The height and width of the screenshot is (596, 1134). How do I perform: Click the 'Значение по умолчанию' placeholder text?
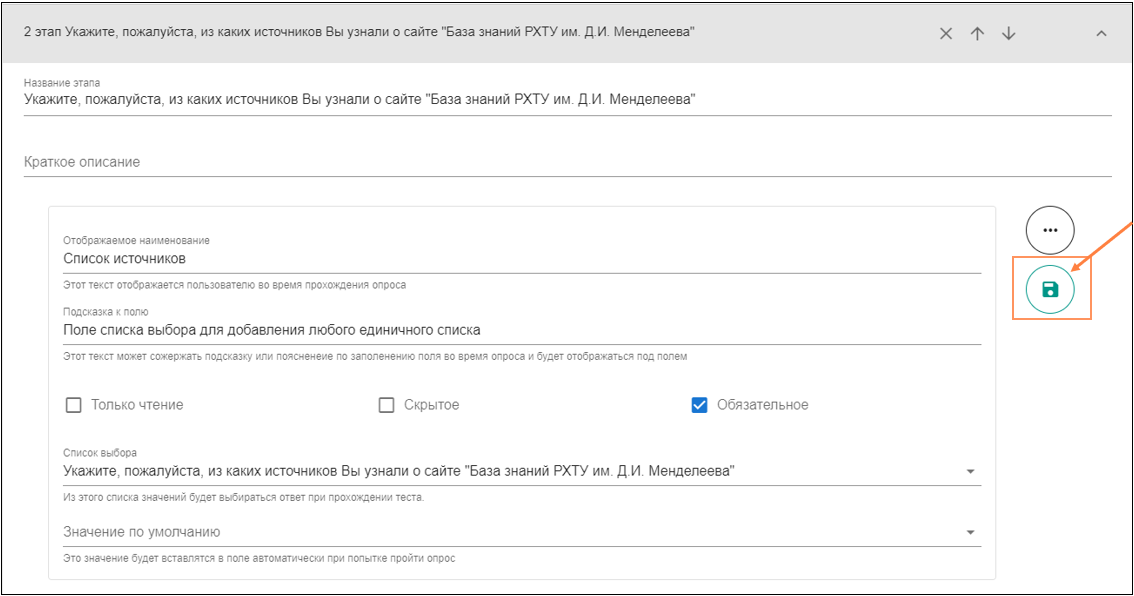tap(142, 532)
